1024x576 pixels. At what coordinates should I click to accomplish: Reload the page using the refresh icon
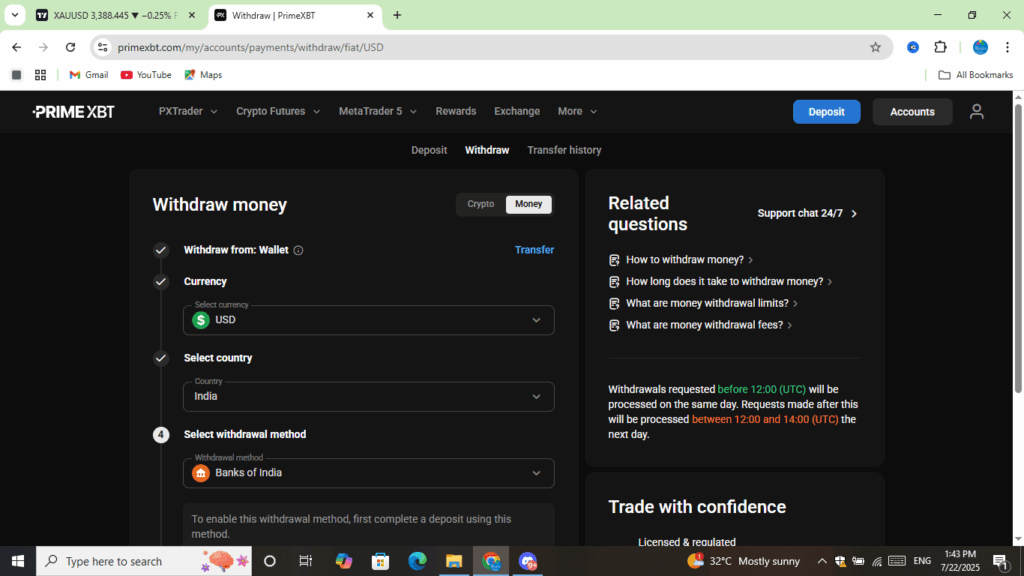(70, 47)
